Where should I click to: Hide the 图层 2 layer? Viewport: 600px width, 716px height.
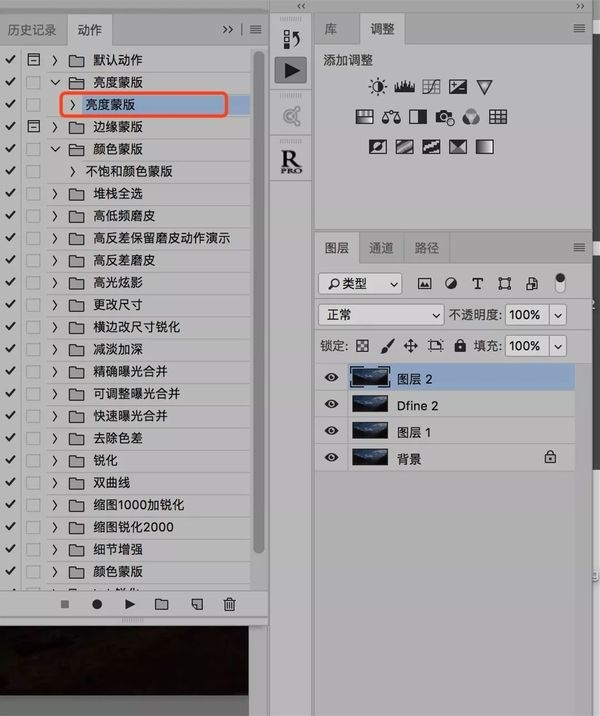[x=332, y=378]
